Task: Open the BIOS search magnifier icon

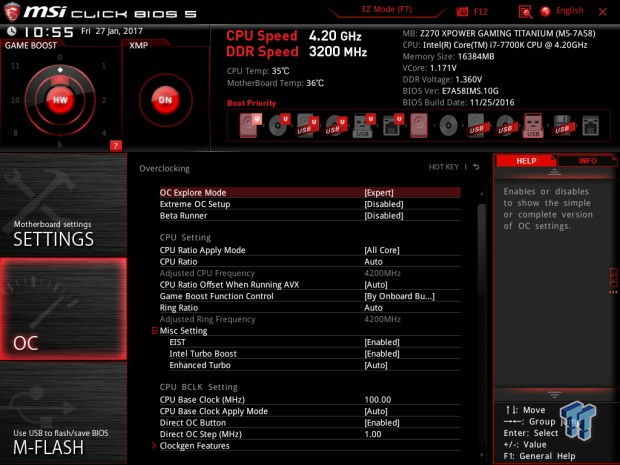Action: (x=525, y=12)
